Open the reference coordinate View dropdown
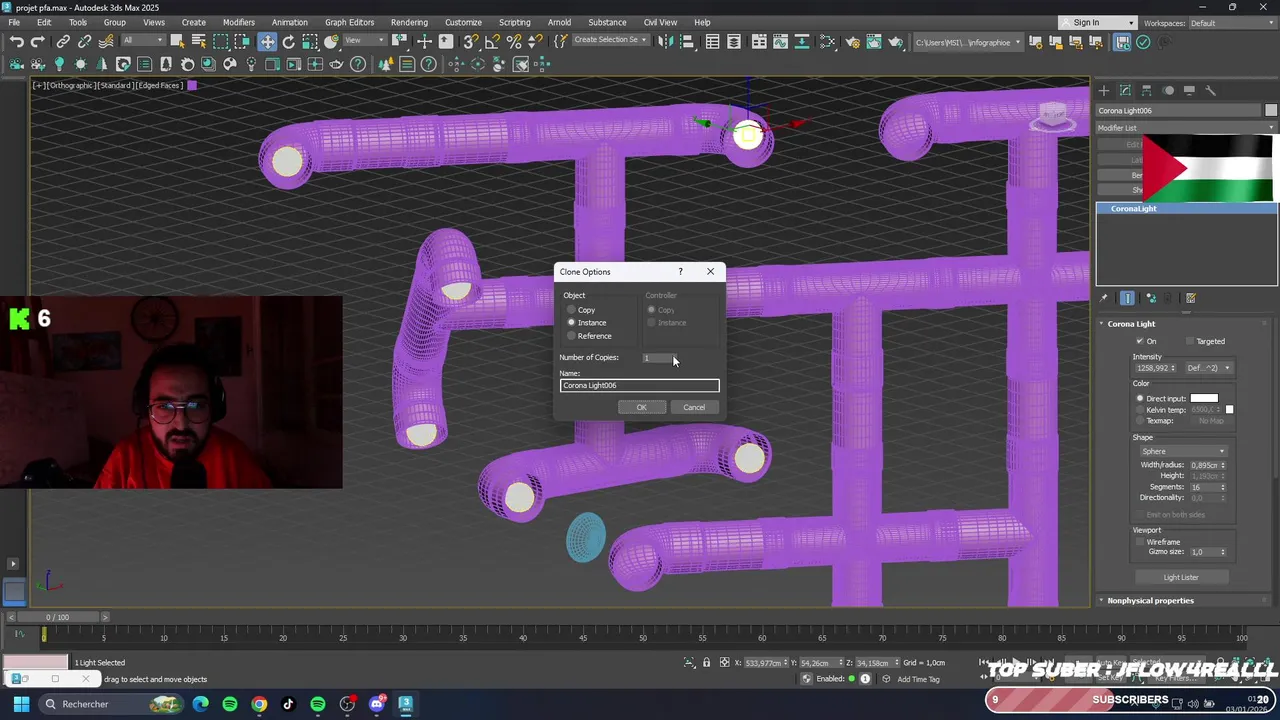The image size is (1280, 720). [365, 41]
